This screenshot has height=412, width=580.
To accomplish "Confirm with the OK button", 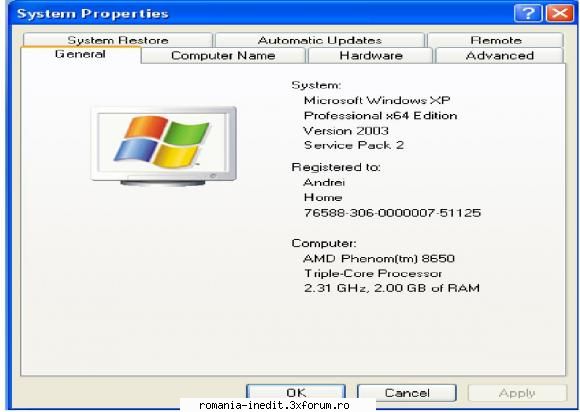I will pyautogui.click(x=296, y=392).
